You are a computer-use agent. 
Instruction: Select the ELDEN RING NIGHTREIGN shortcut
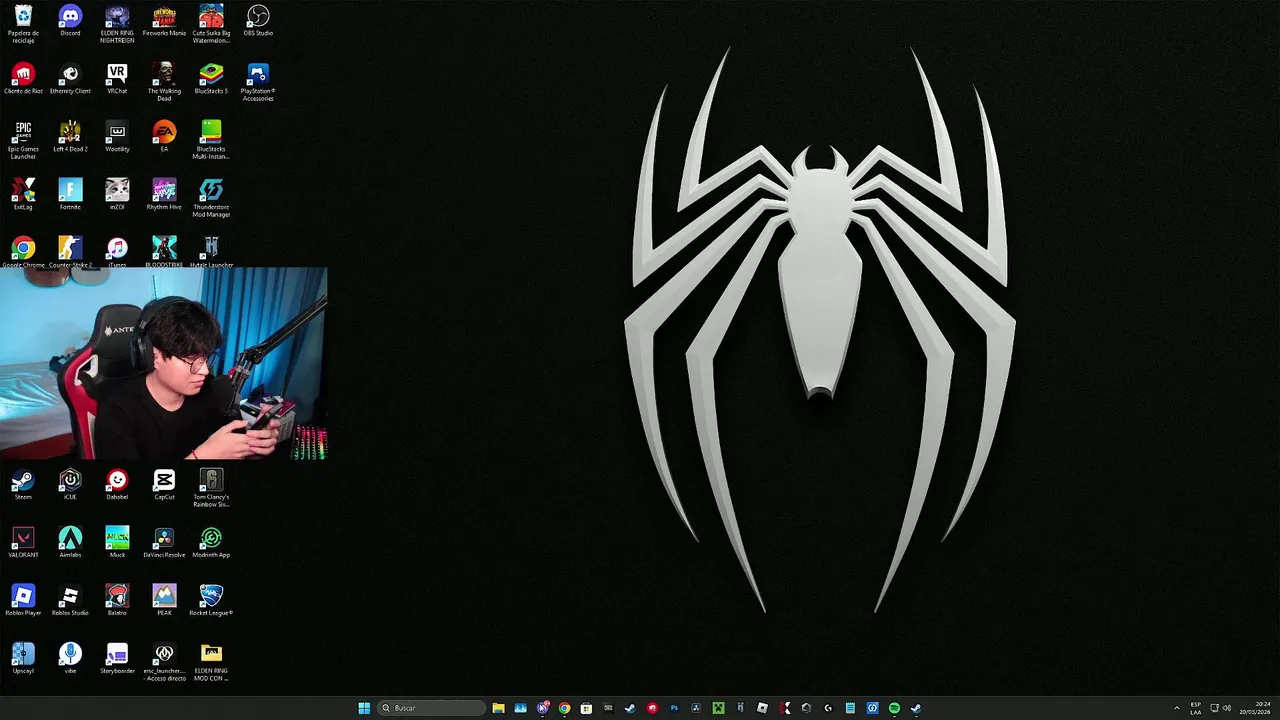(x=117, y=23)
